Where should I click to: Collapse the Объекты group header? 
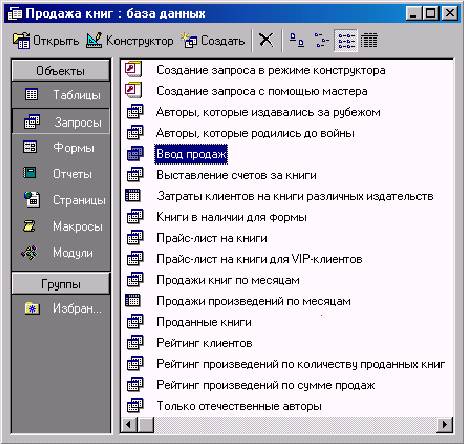61,71
